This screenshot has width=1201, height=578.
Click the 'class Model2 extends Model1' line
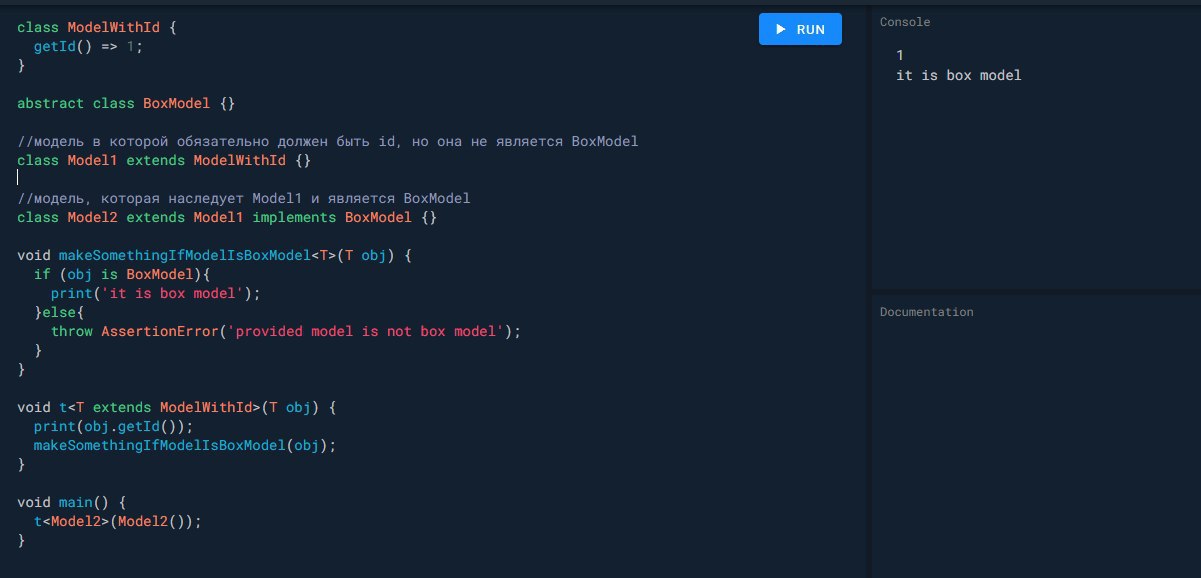pos(227,217)
